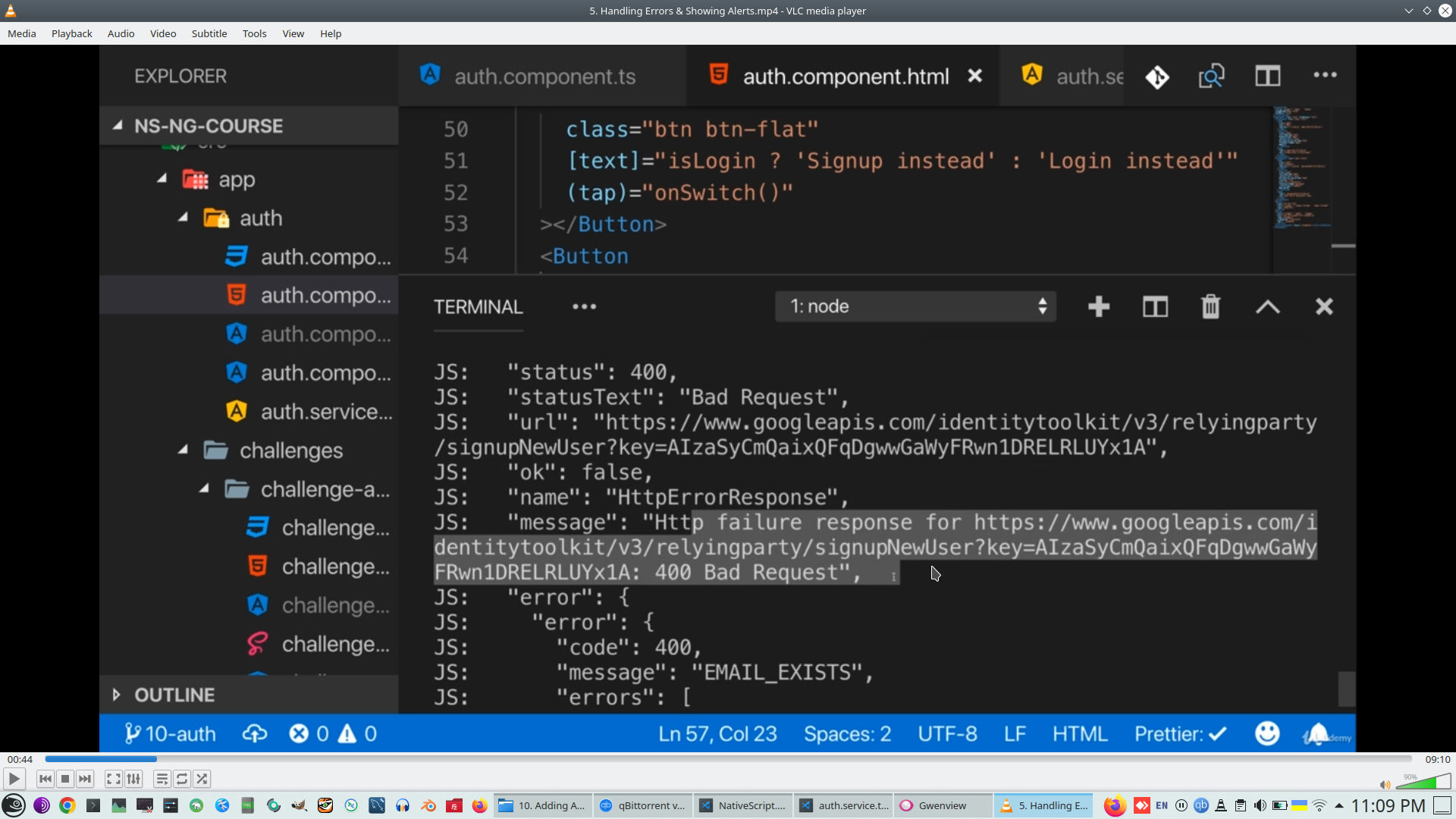The width and height of the screenshot is (1456, 819).
Task: Open the Subtitle menu
Action: [x=209, y=33]
